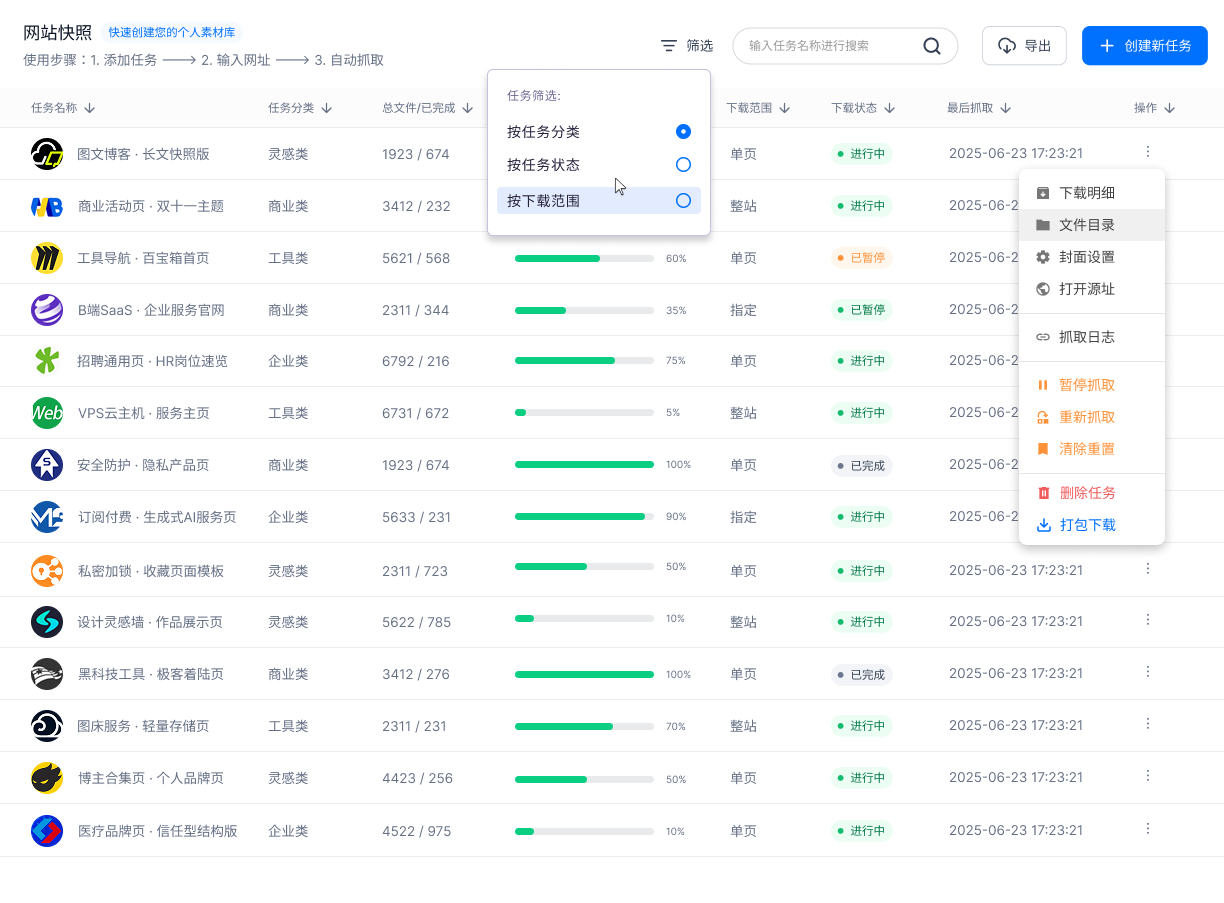Open more actions for 医疗品牌页 row
1224x903 pixels.
(1148, 828)
